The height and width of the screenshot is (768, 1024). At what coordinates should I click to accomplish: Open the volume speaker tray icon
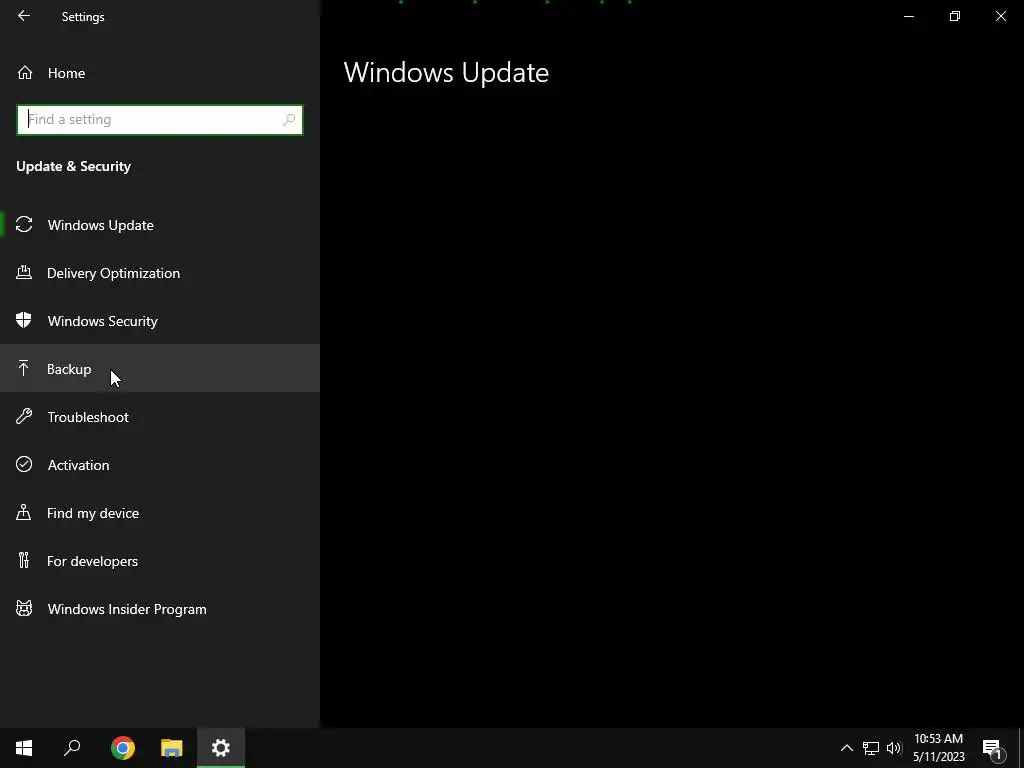click(x=894, y=748)
